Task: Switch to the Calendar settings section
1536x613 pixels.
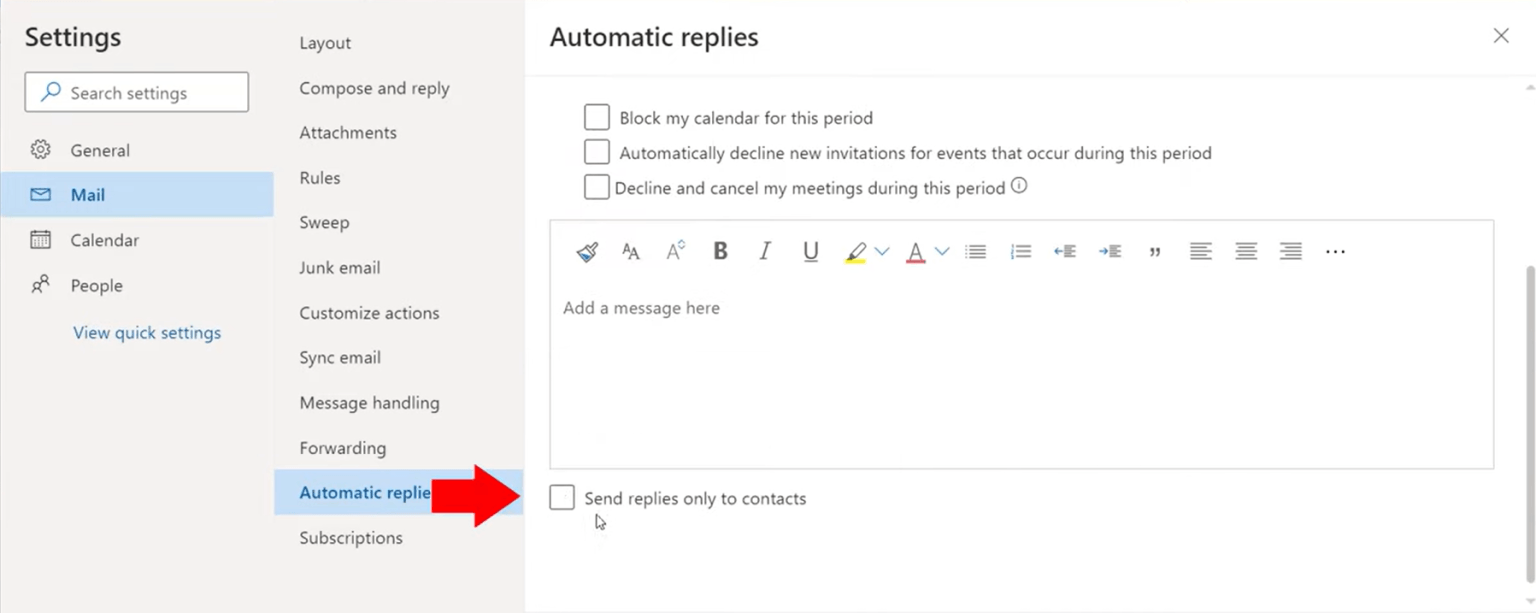Action: (103, 240)
